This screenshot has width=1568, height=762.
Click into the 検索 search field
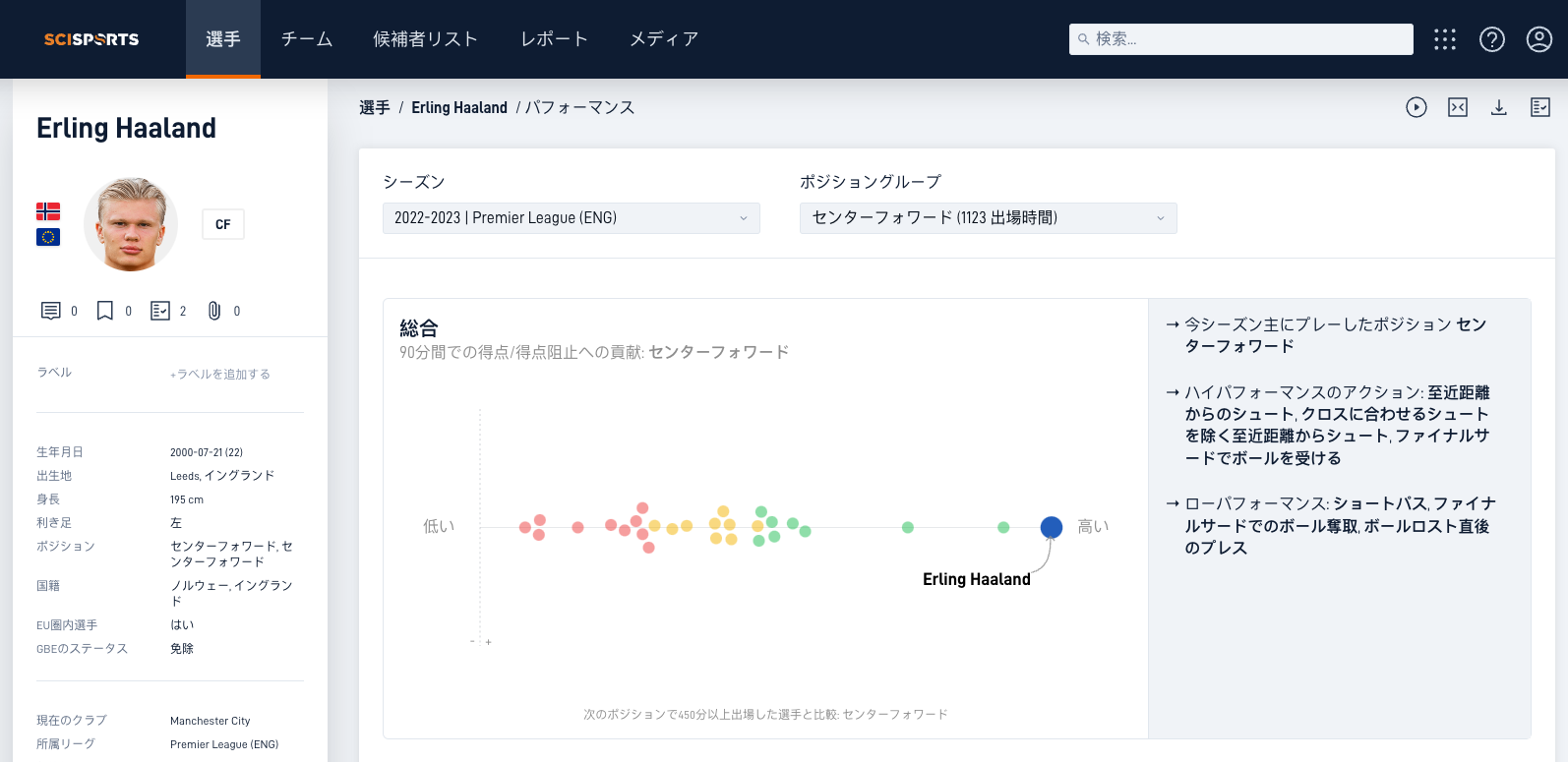(x=1241, y=39)
